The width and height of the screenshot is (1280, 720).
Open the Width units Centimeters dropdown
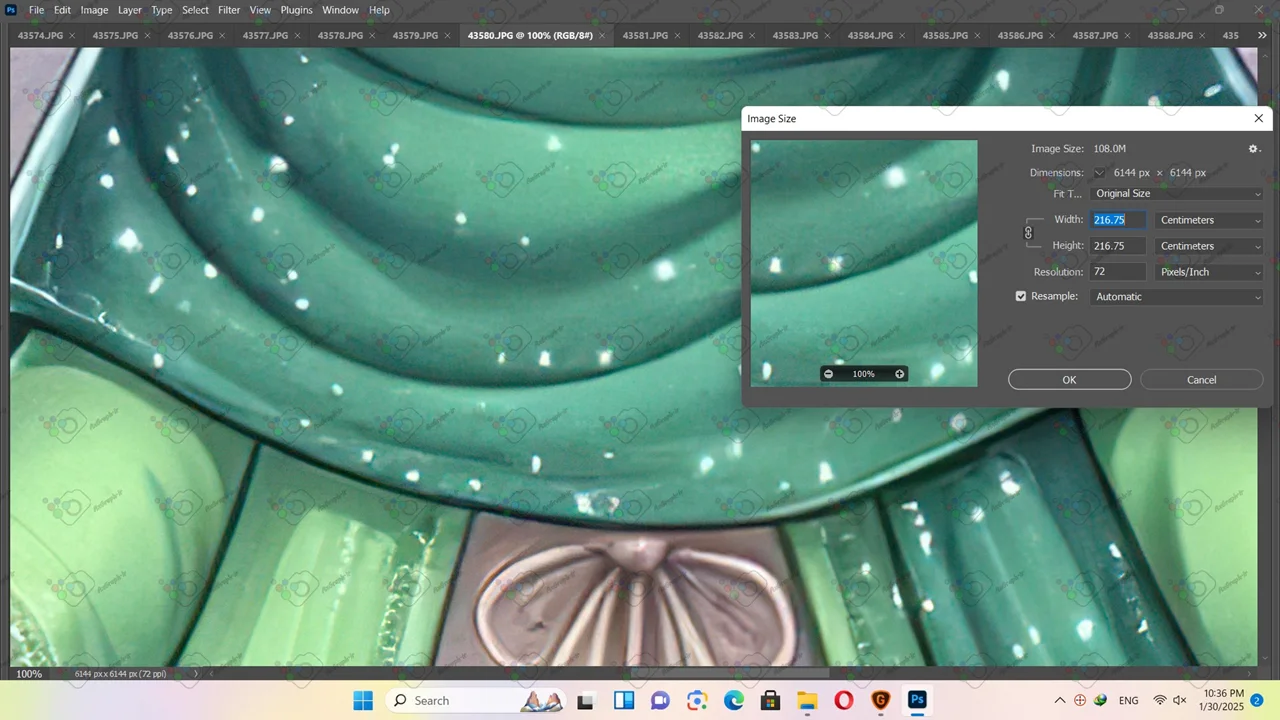tap(1209, 220)
